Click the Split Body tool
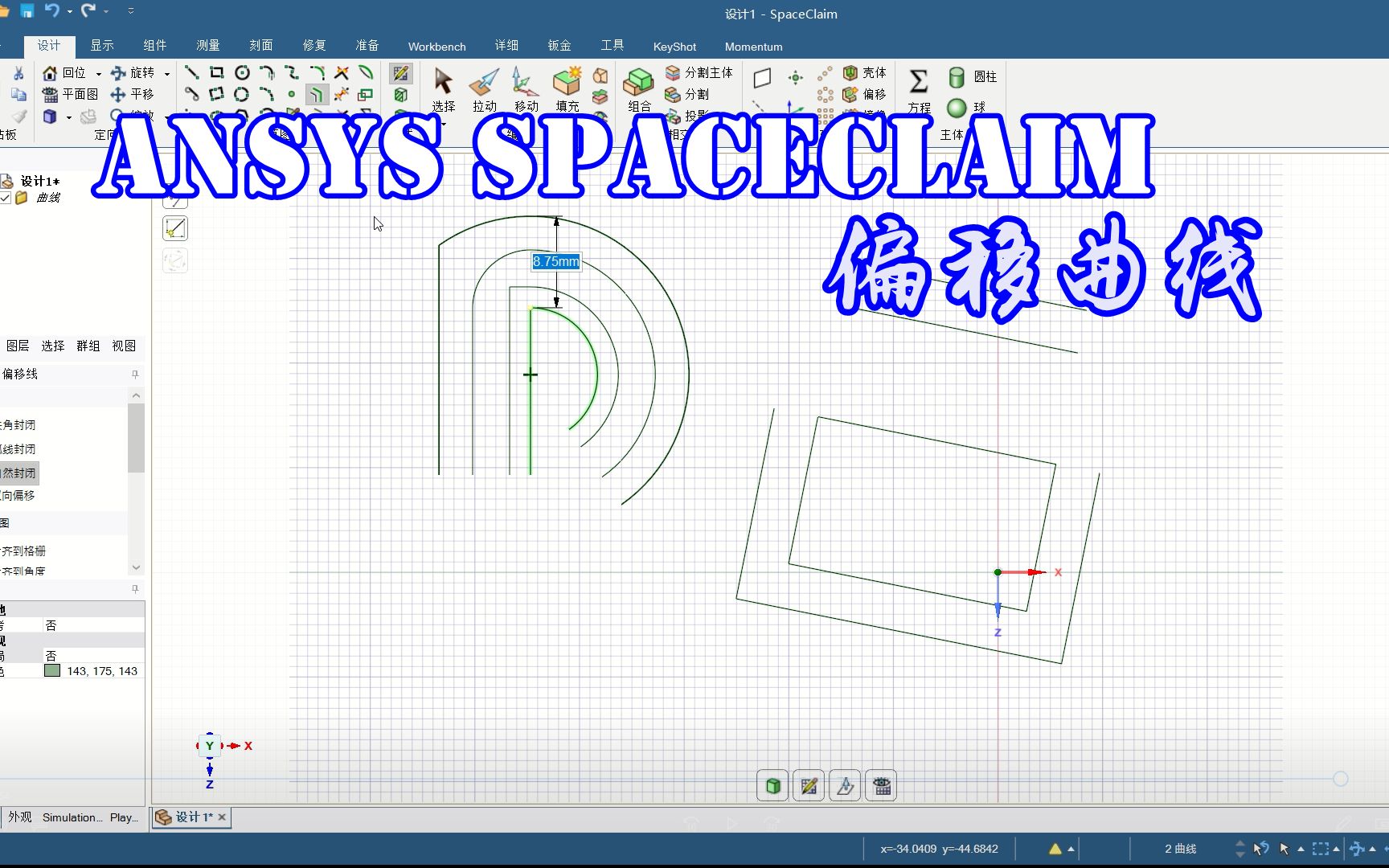The height and width of the screenshot is (868, 1389). pos(699,73)
